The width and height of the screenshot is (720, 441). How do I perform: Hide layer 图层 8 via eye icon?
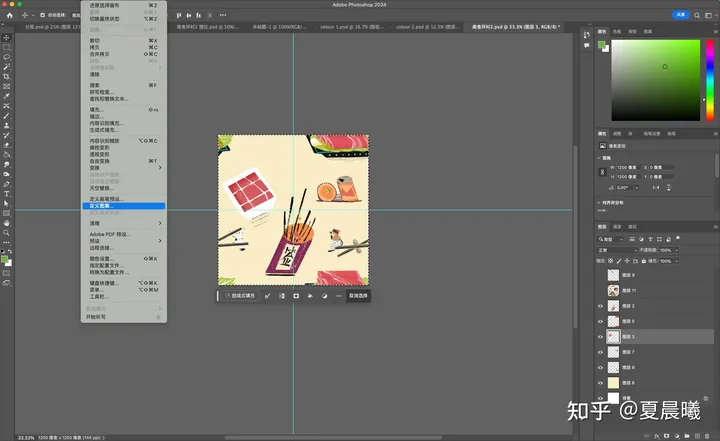tap(600, 368)
